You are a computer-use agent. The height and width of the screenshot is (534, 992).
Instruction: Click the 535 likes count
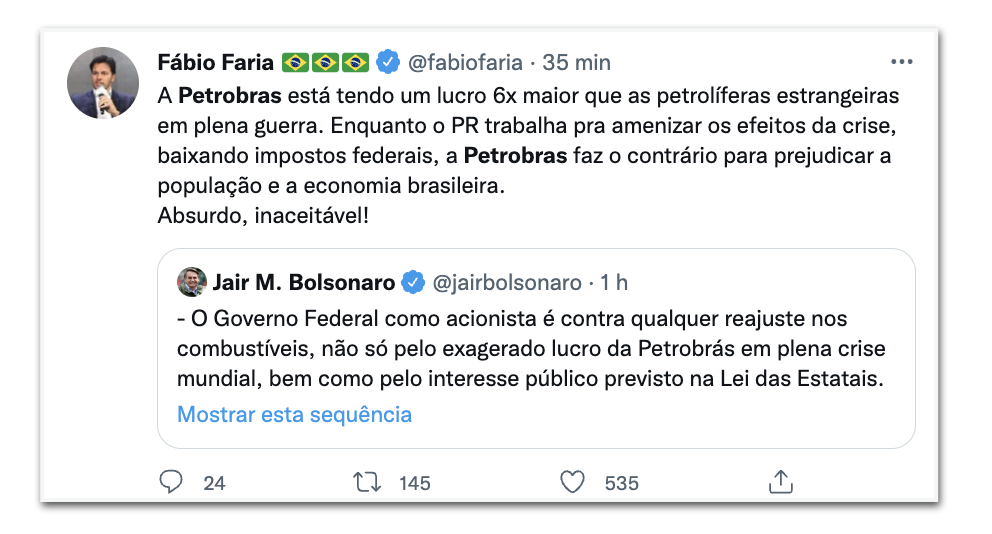click(x=622, y=483)
